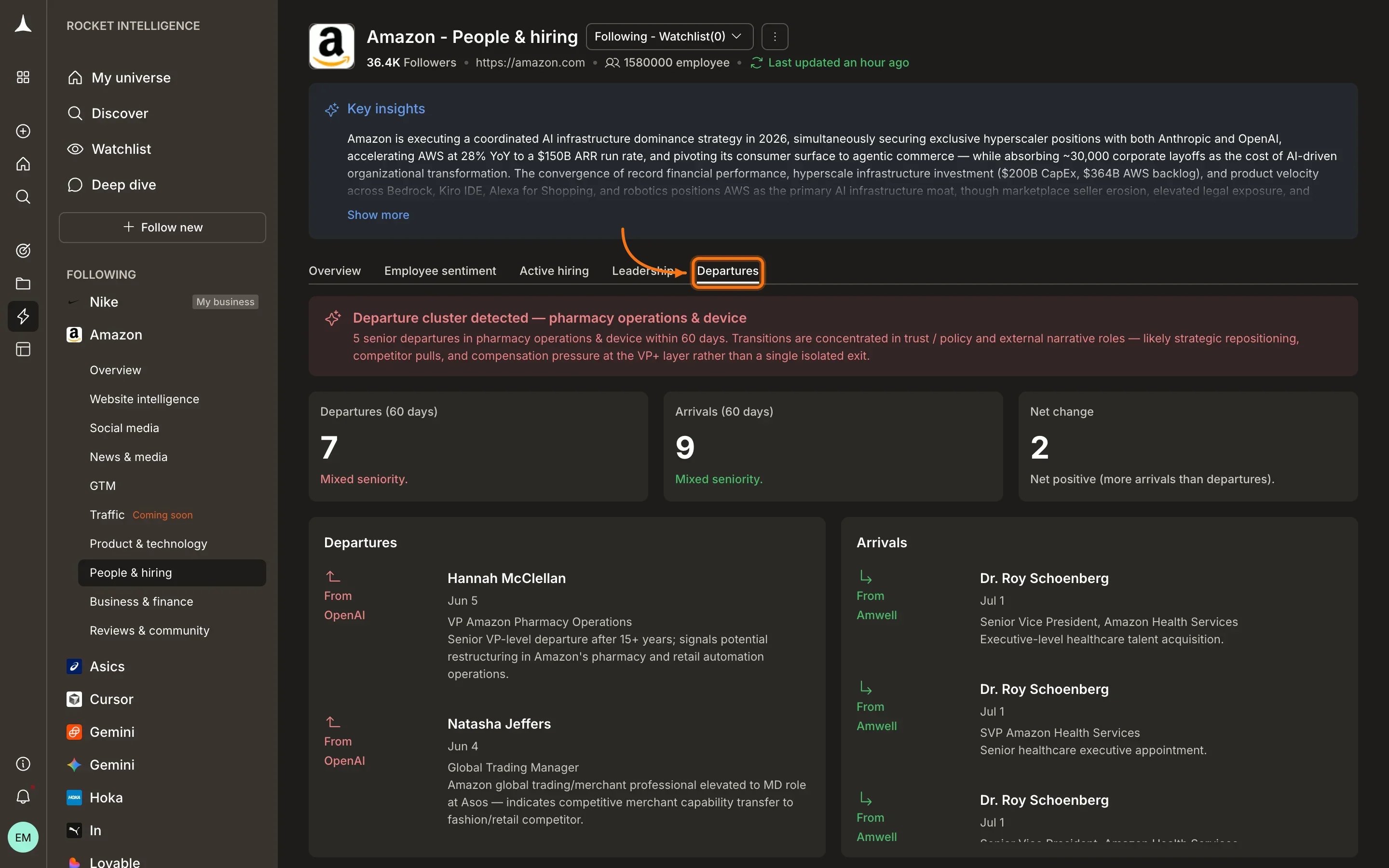Click the Hoka logo icon in sidebar
This screenshot has height=868, width=1389.
coord(74,798)
